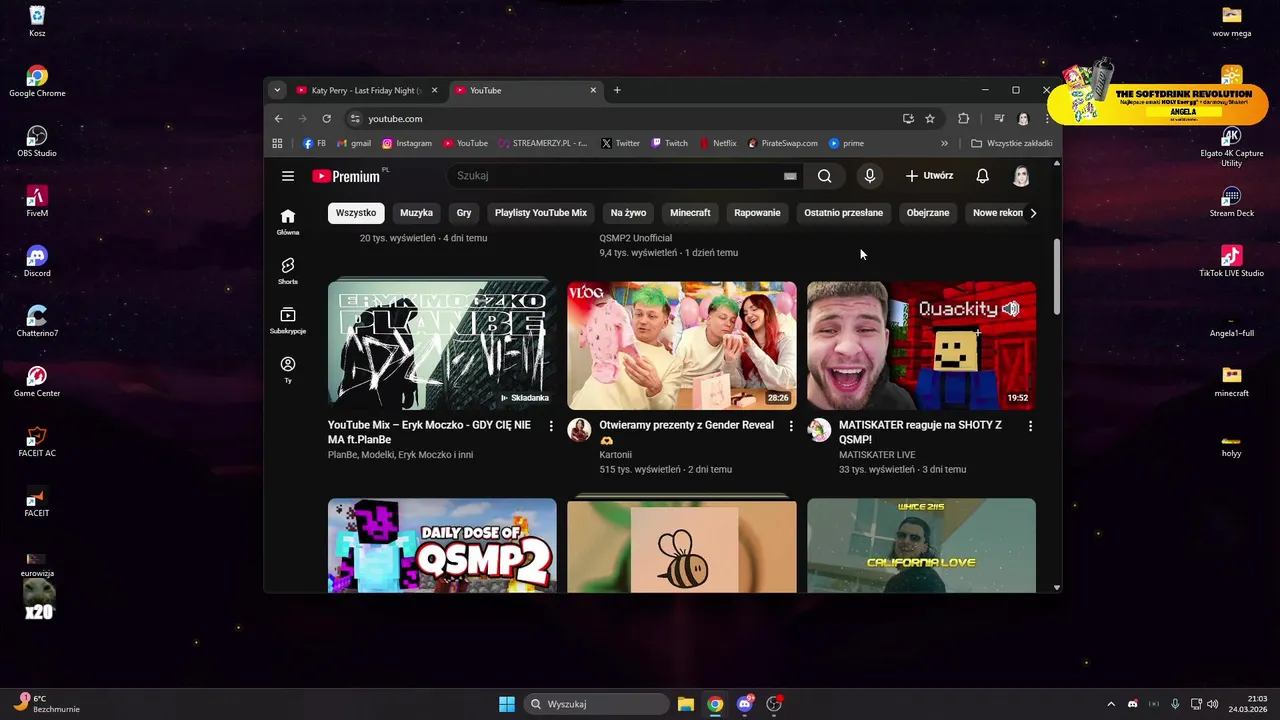The image size is (1280, 720).
Task: Expand the hidden bookmarks chevron
Action: coord(944,143)
